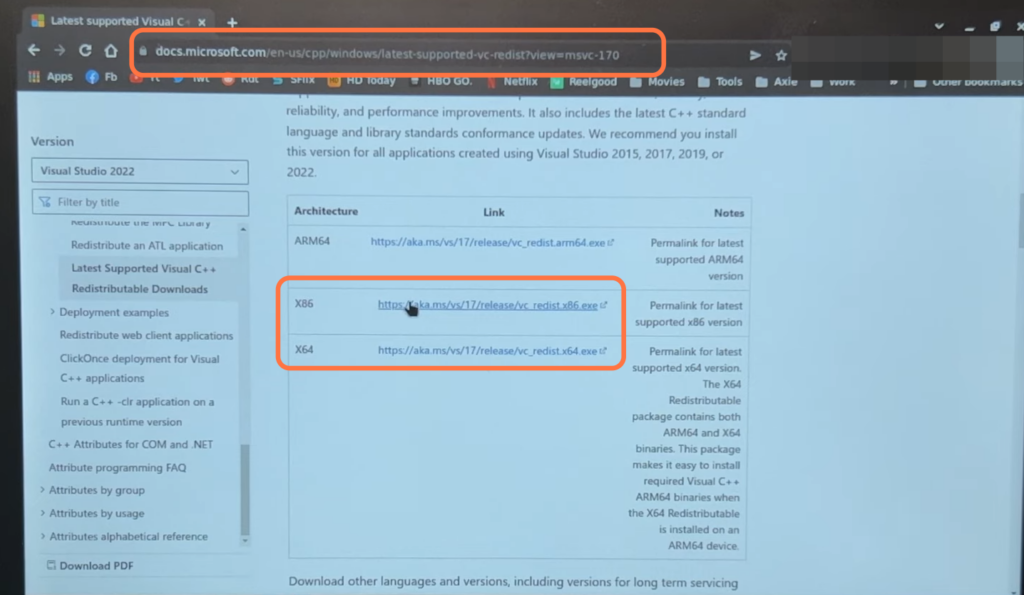Click the Link column header

pyautogui.click(x=494, y=212)
